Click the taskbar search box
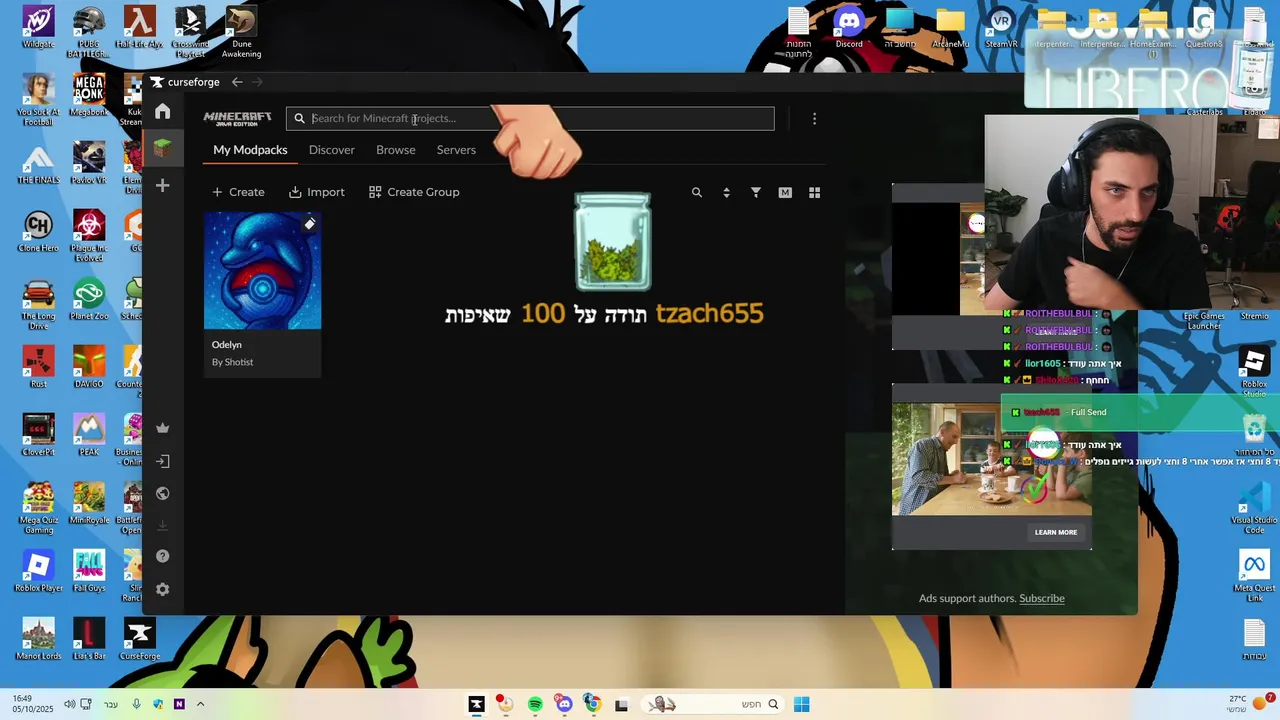The height and width of the screenshot is (720, 1280). [712, 705]
